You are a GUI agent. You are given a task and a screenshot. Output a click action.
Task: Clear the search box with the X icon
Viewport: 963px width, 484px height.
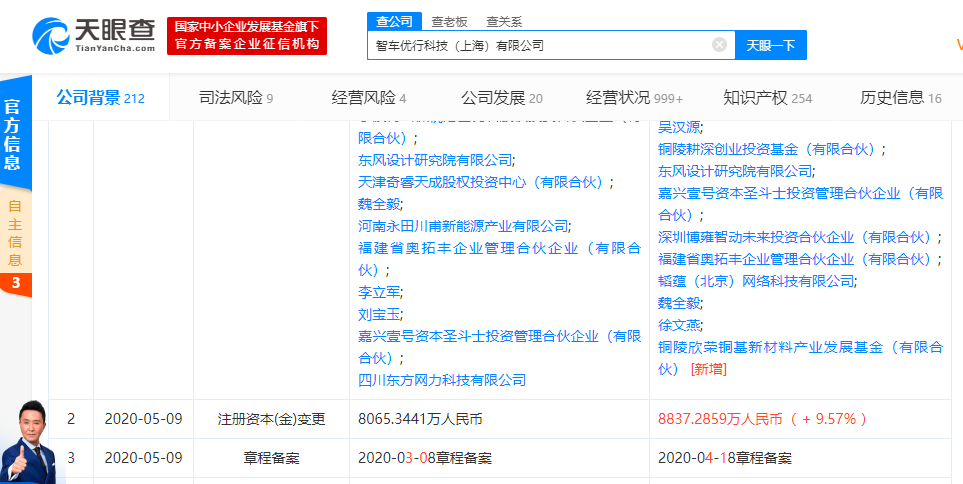click(719, 45)
